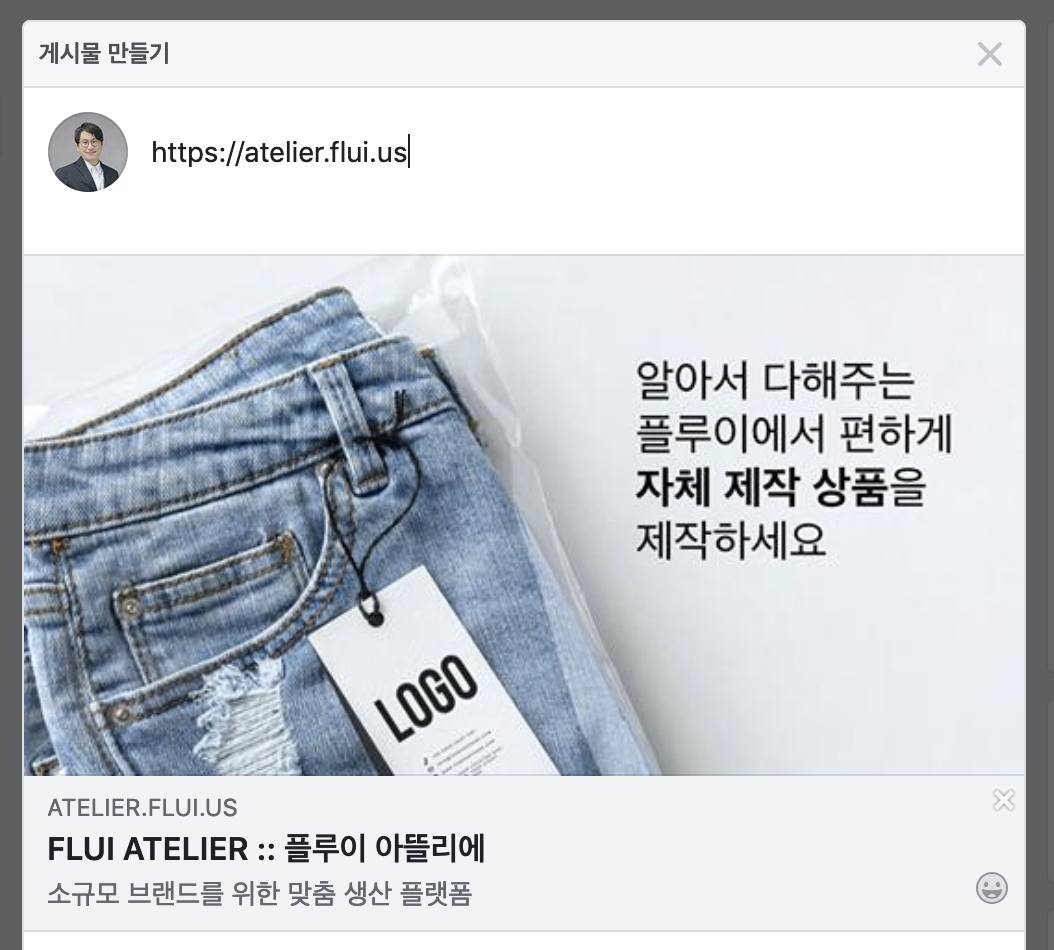Click the 제작하세요 text in preview image
Screen dimensions: 1054x950
click(x=731, y=540)
